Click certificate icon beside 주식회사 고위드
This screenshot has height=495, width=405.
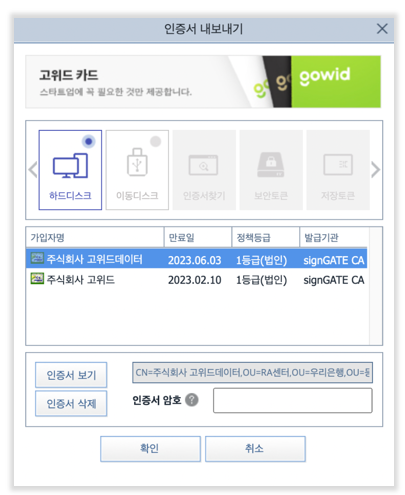[x=37, y=278]
